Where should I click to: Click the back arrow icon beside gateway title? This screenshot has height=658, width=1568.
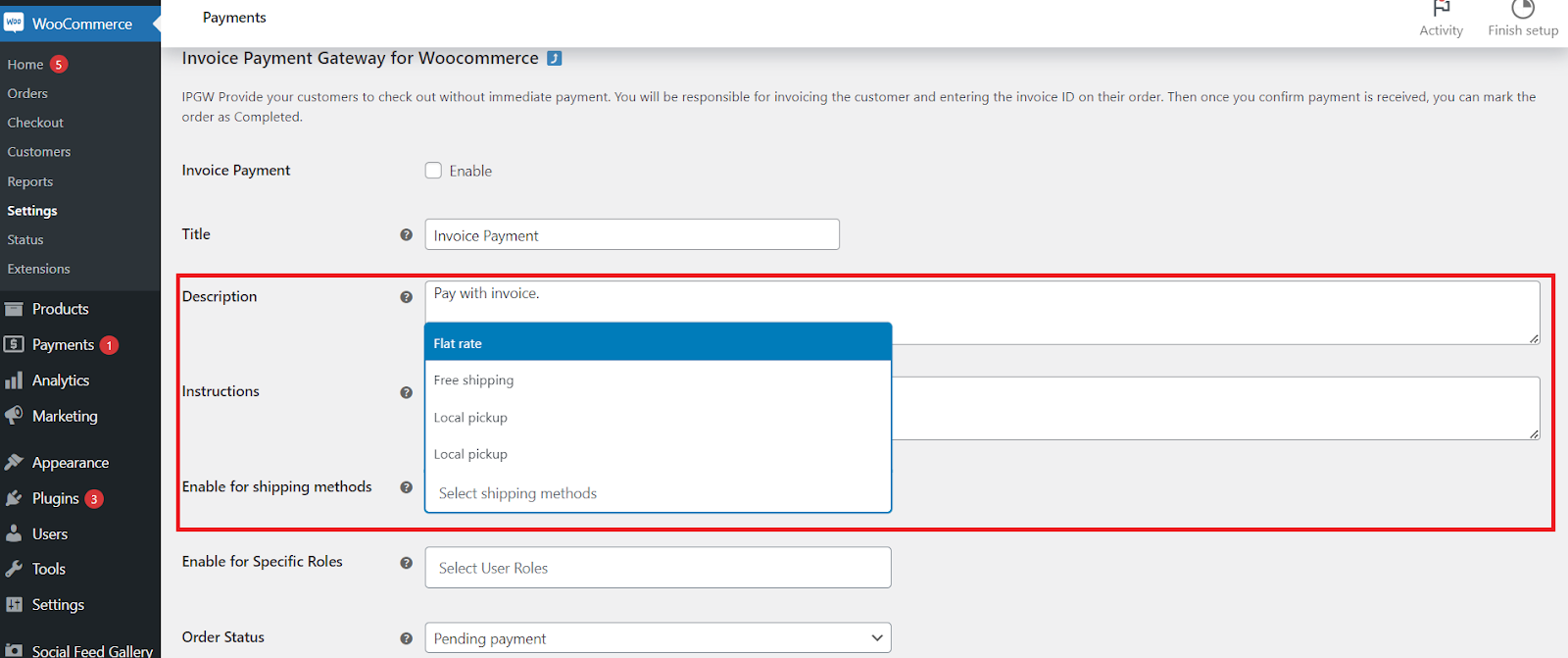click(x=554, y=58)
